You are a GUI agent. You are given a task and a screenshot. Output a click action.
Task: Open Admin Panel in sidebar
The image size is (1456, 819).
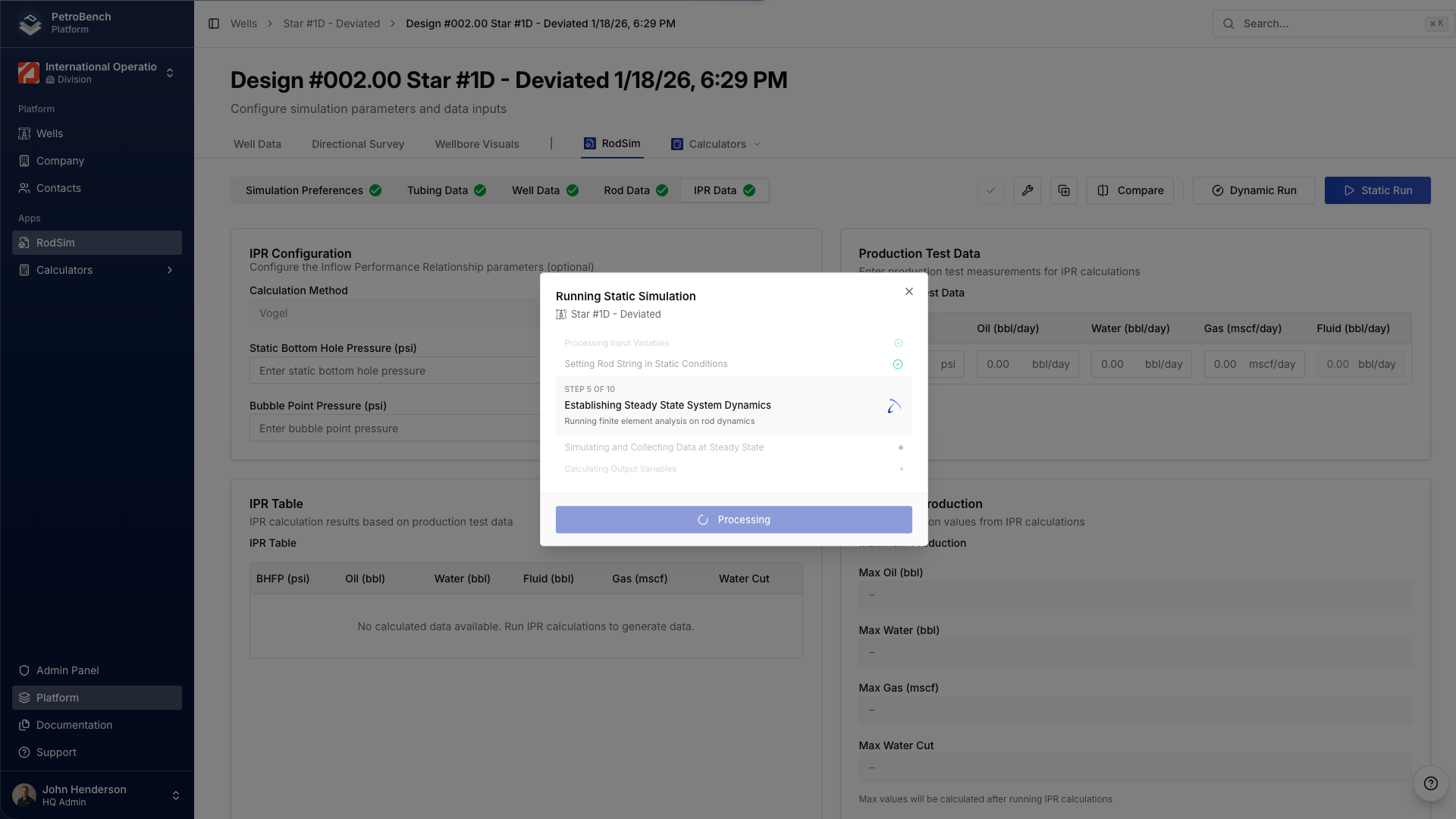click(67, 670)
